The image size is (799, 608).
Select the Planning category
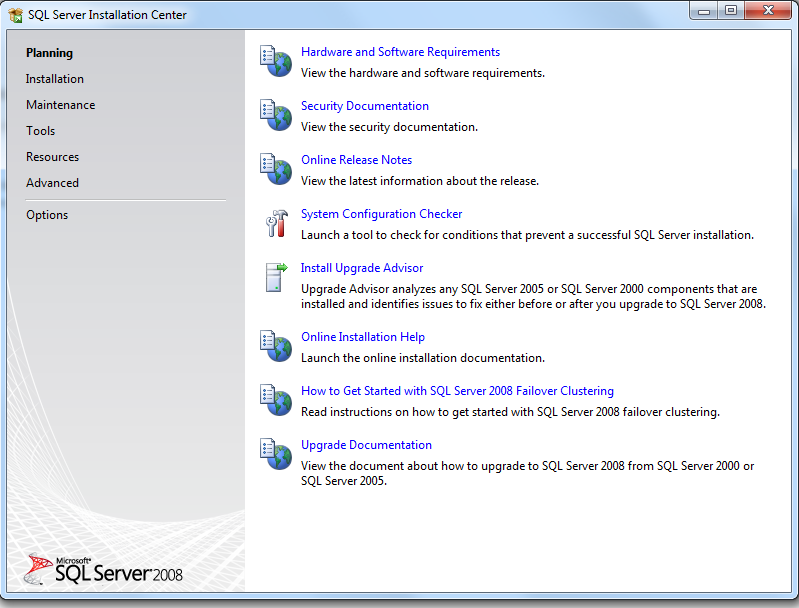(49, 53)
